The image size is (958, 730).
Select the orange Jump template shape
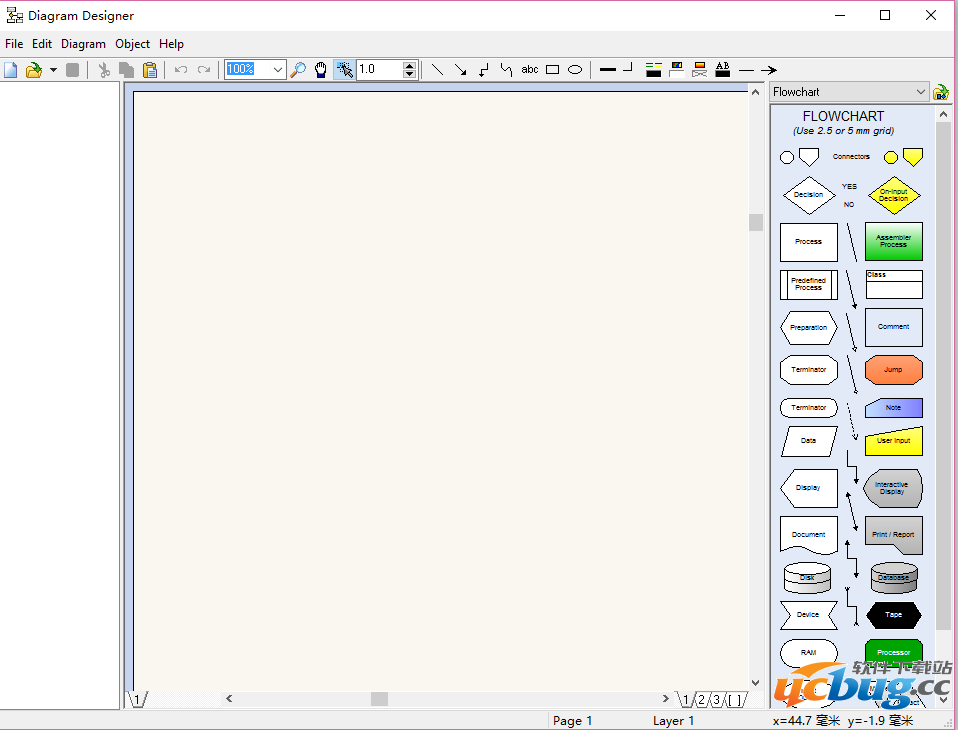(x=893, y=369)
